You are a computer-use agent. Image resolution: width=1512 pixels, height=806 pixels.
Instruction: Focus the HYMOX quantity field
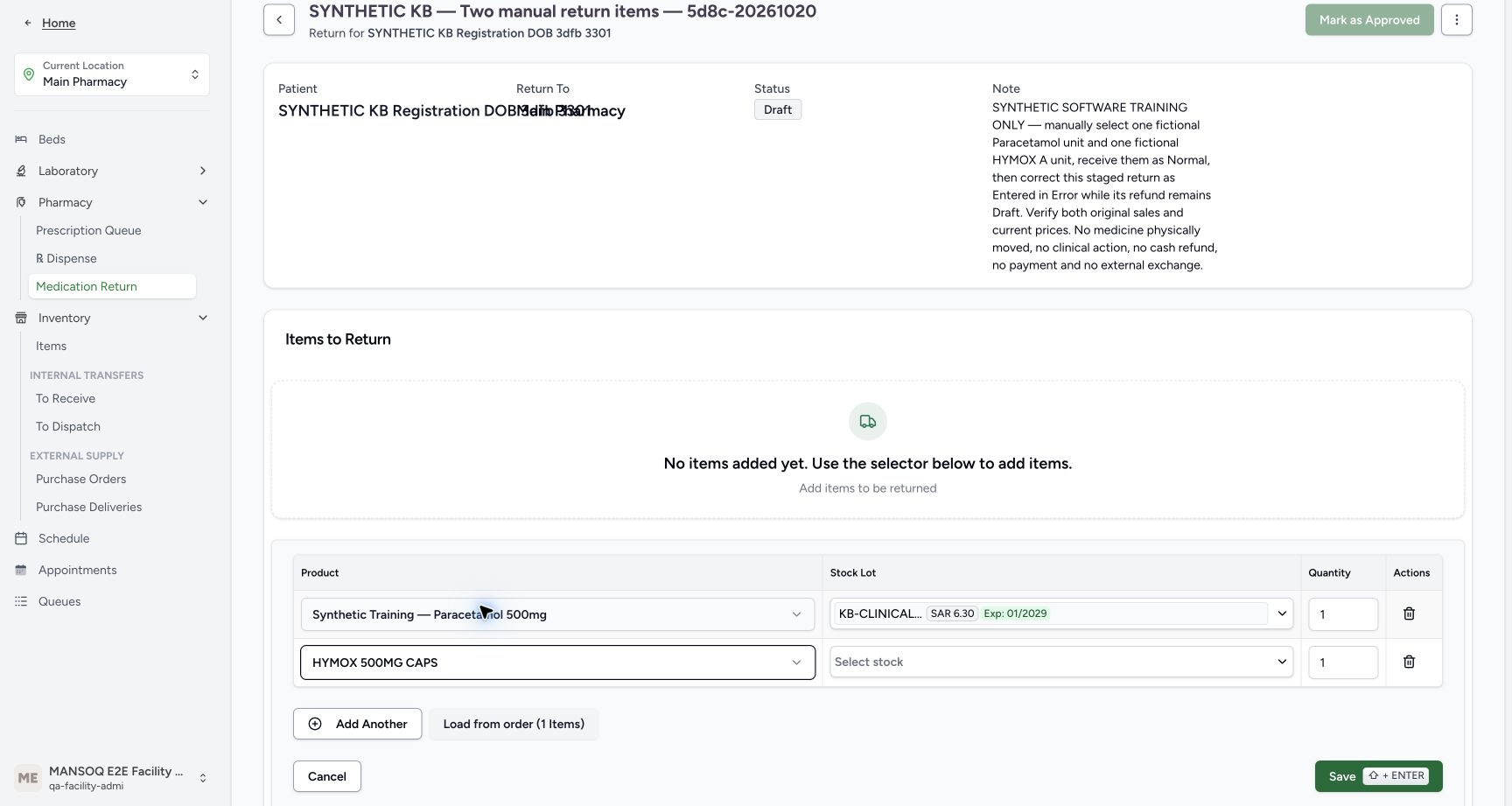point(1343,662)
